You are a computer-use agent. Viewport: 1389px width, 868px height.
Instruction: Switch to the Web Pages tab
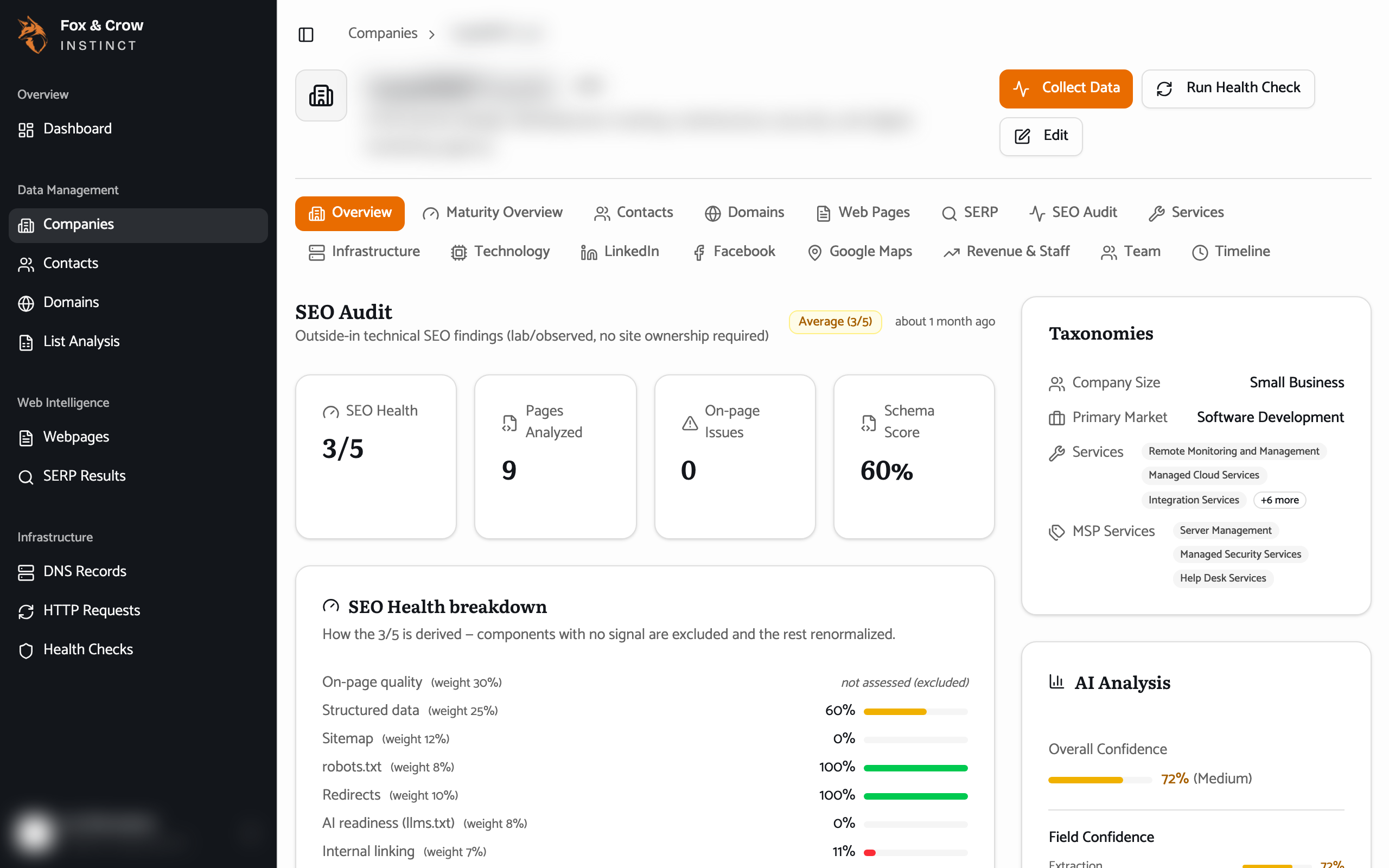pos(863,214)
